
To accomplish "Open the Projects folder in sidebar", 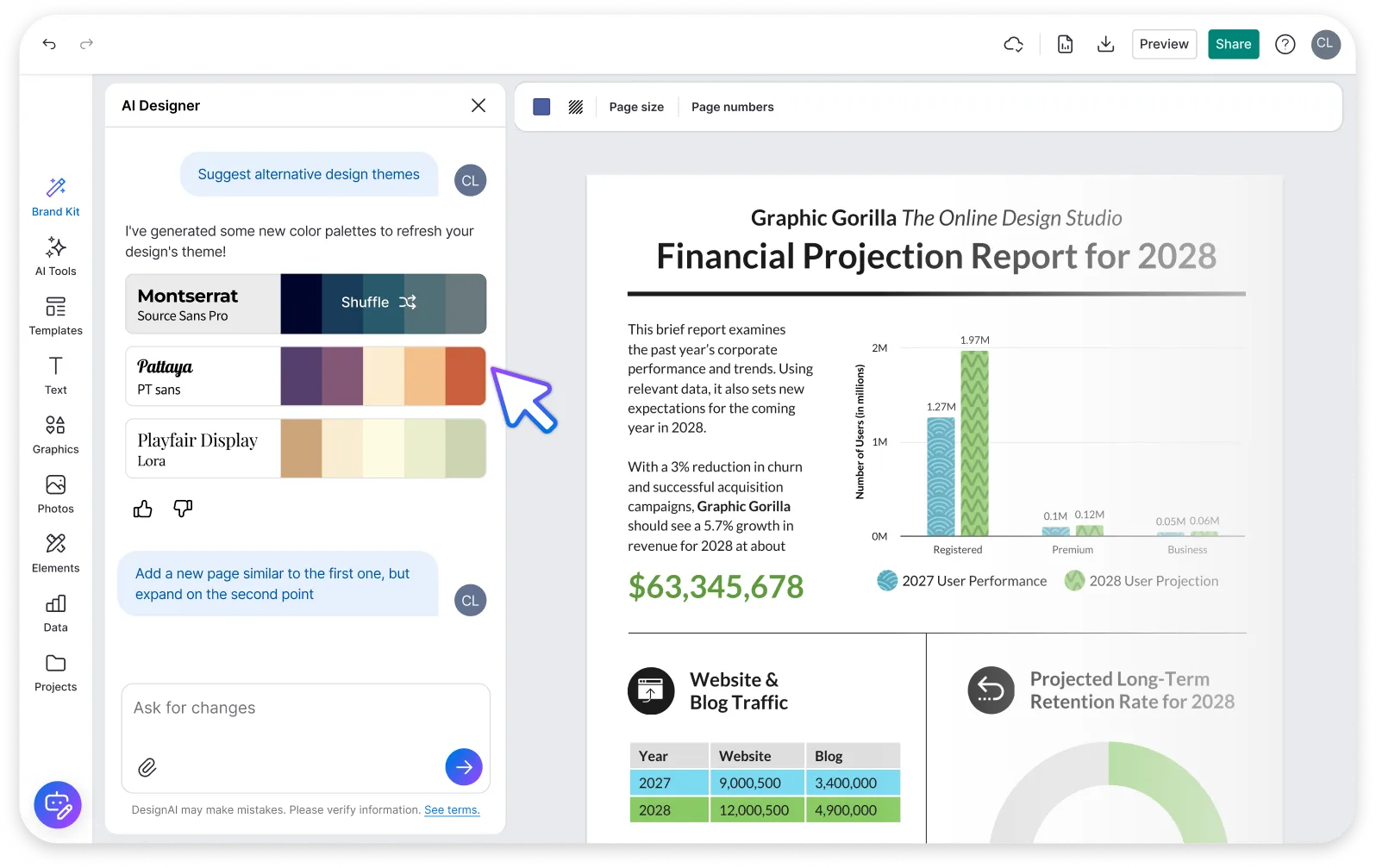I will point(56,673).
